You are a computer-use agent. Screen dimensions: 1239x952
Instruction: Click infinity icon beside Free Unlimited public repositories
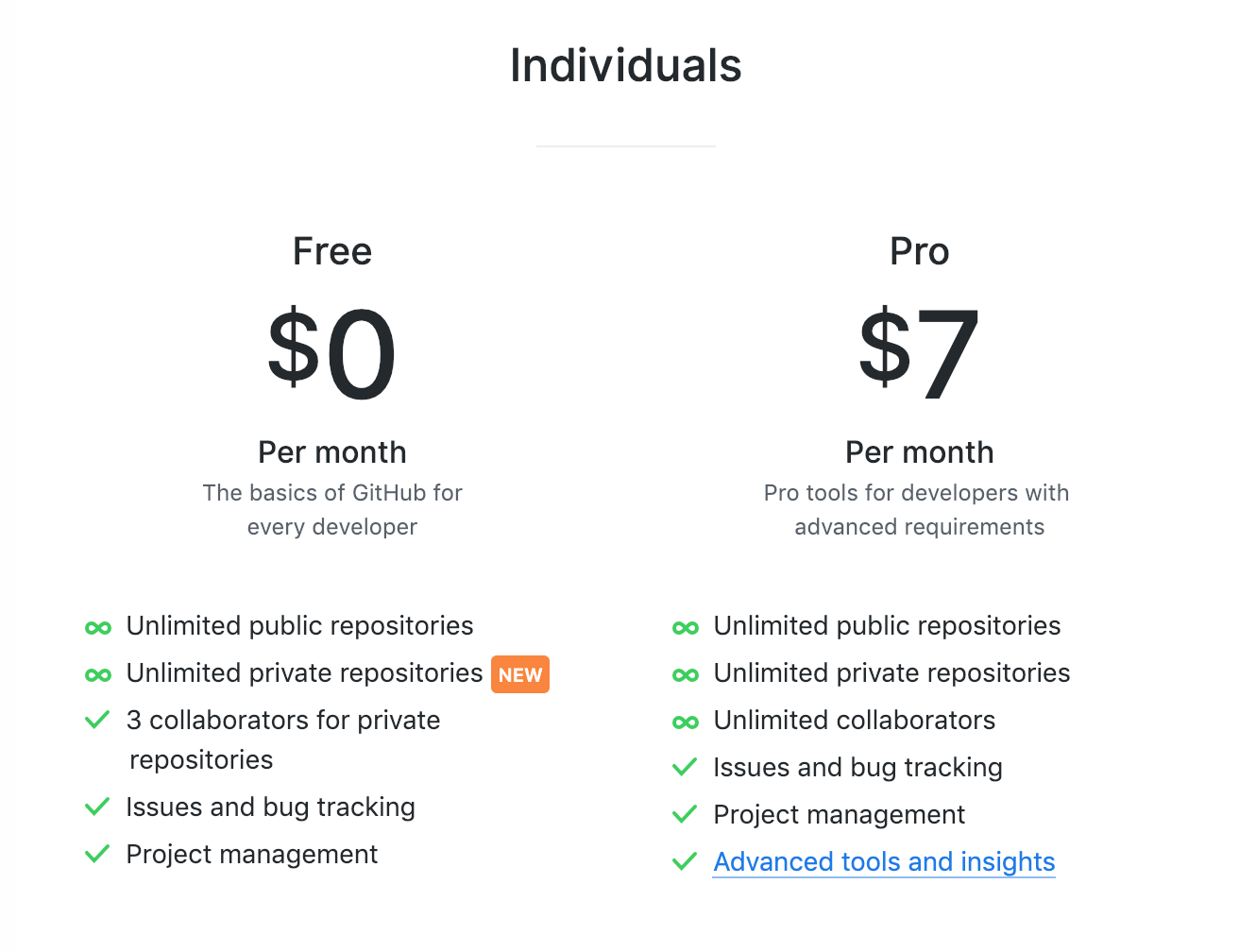point(98,628)
